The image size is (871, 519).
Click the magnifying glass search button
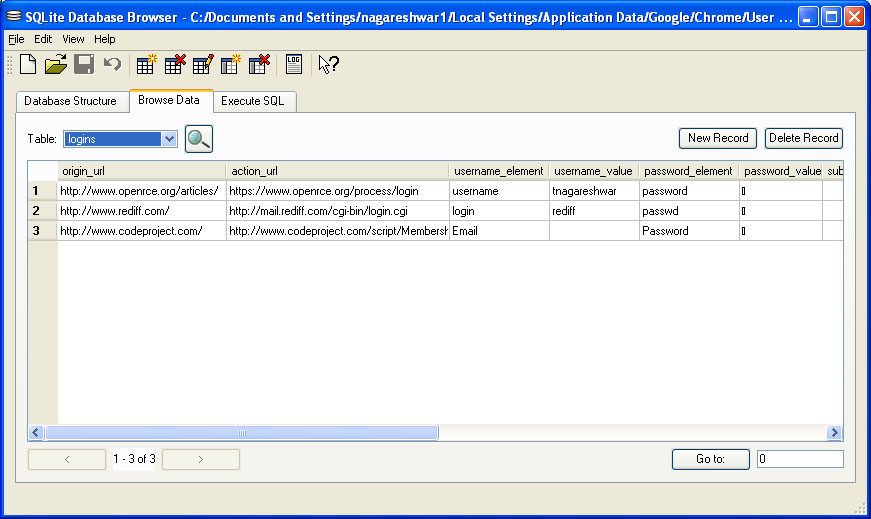199,139
